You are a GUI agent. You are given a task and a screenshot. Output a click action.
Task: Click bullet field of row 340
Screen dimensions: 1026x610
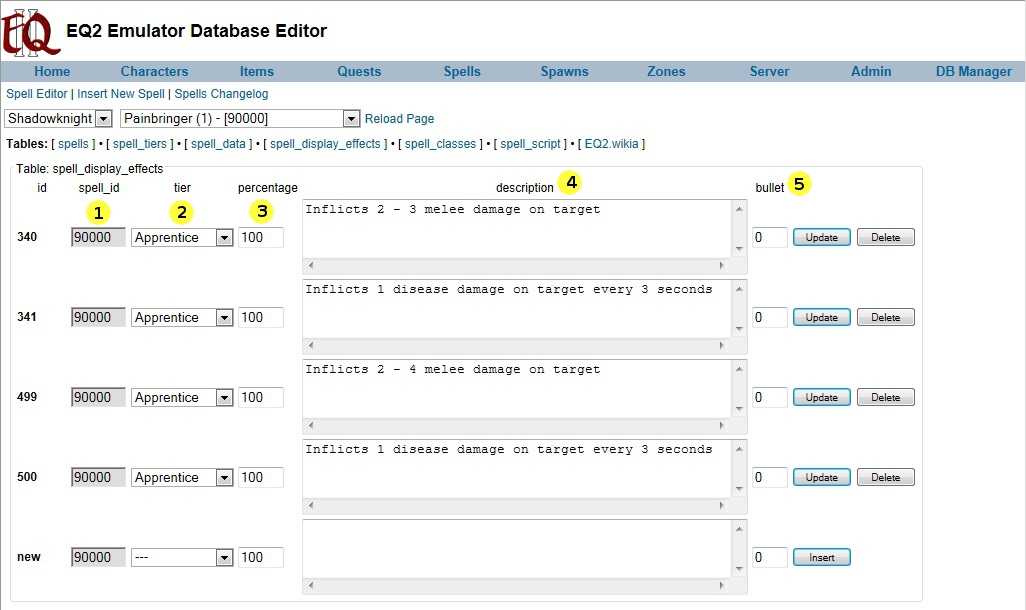pyautogui.click(x=769, y=237)
